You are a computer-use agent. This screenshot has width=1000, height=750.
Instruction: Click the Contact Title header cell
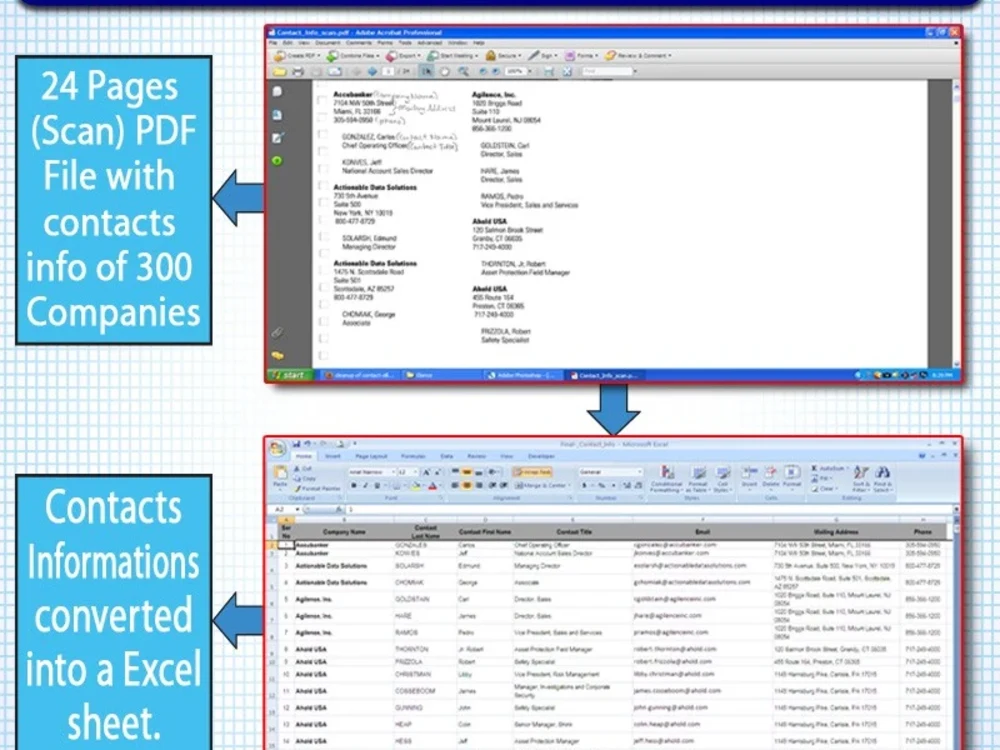point(573,531)
